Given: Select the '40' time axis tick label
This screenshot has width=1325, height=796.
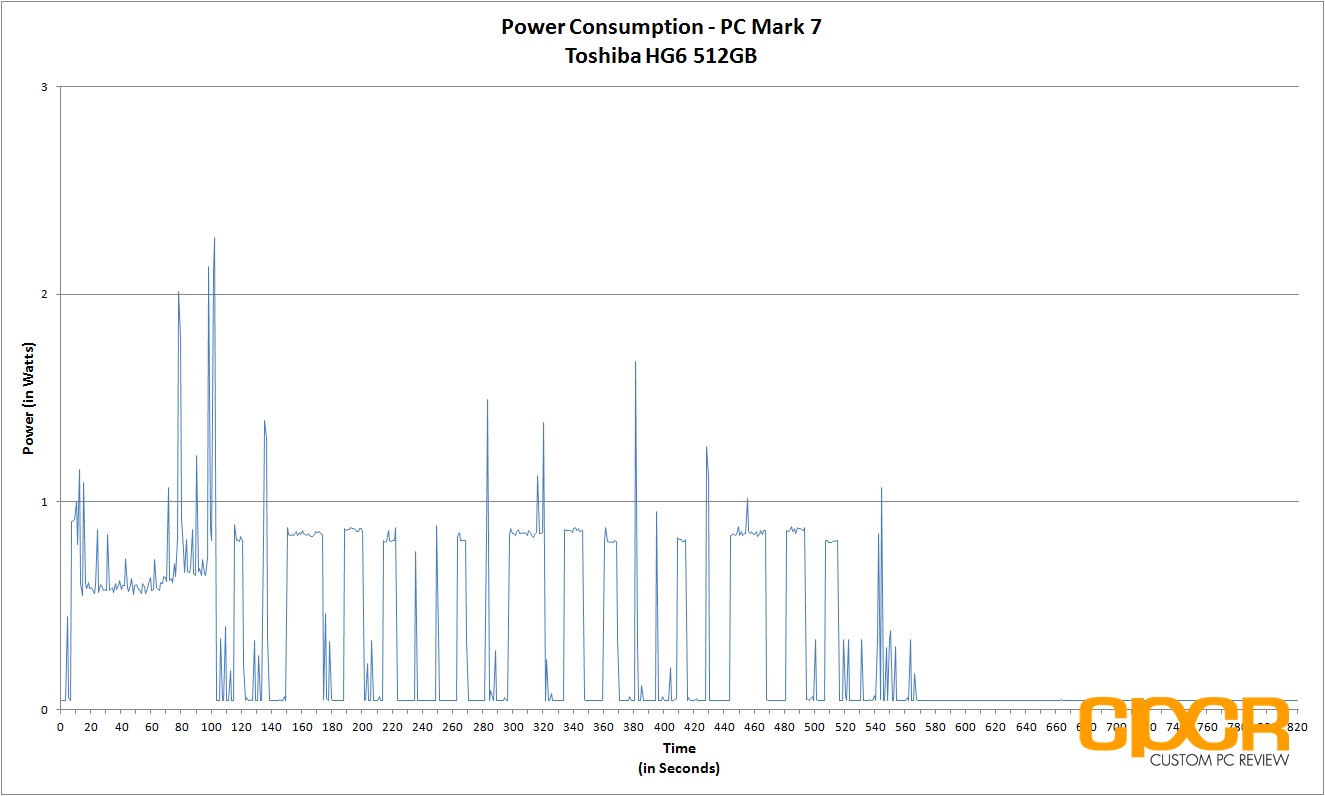Looking at the screenshot, I should coord(121,727).
